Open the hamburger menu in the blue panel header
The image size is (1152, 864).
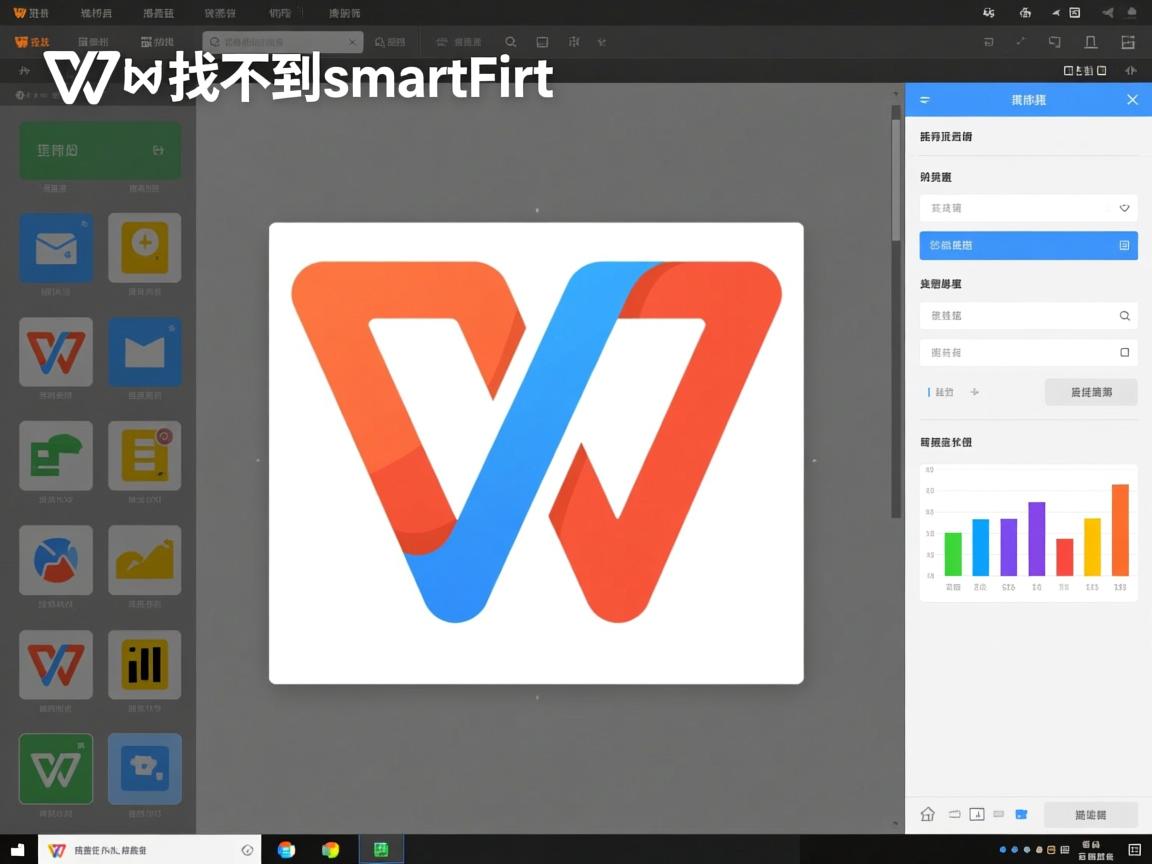point(924,99)
